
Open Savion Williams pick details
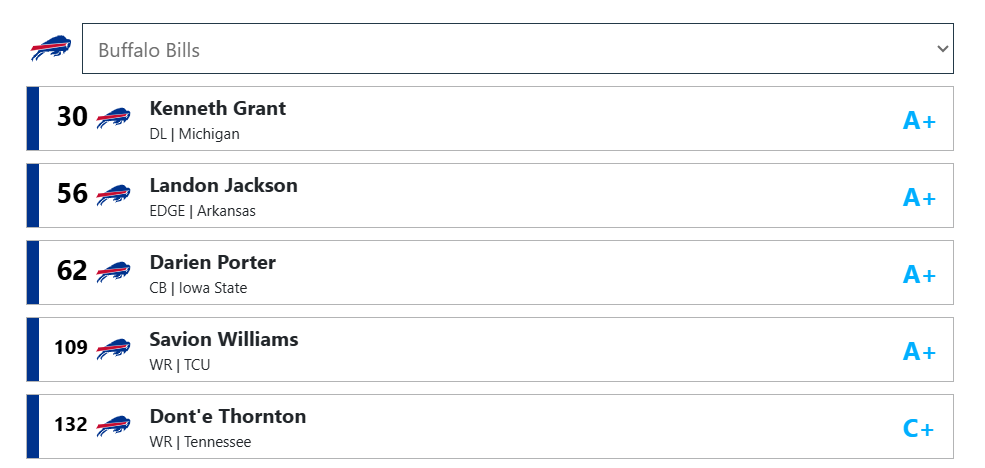pos(490,349)
